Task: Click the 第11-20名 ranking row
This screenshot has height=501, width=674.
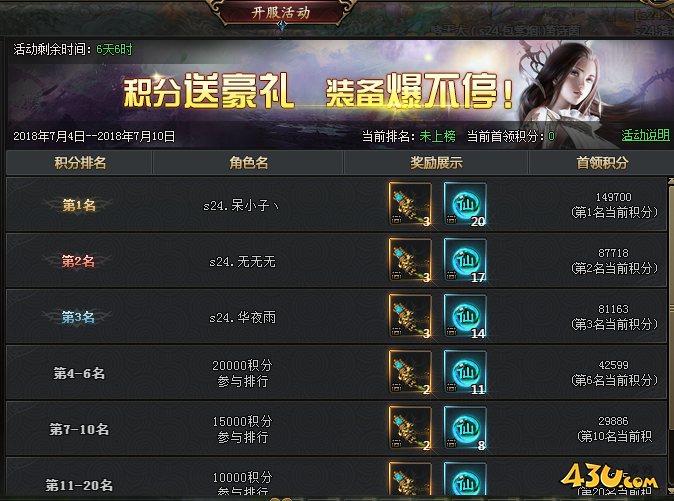Action: point(336,477)
